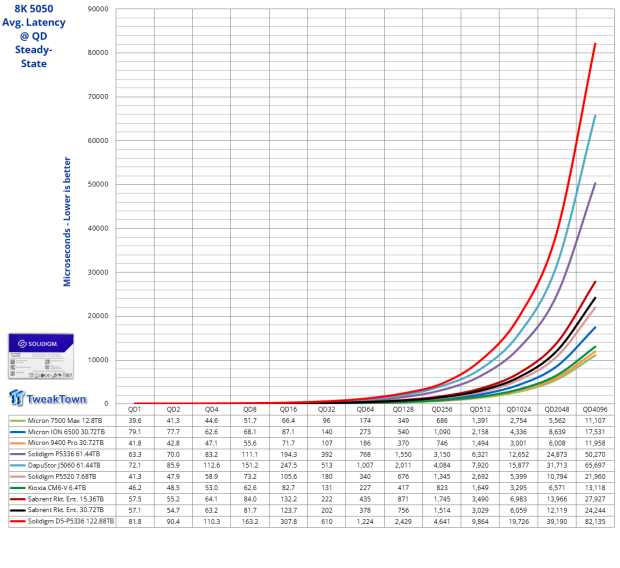Screen dimensions: 620x568
Task: Click the 19,726 QD1024 value
Action: point(518,522)
